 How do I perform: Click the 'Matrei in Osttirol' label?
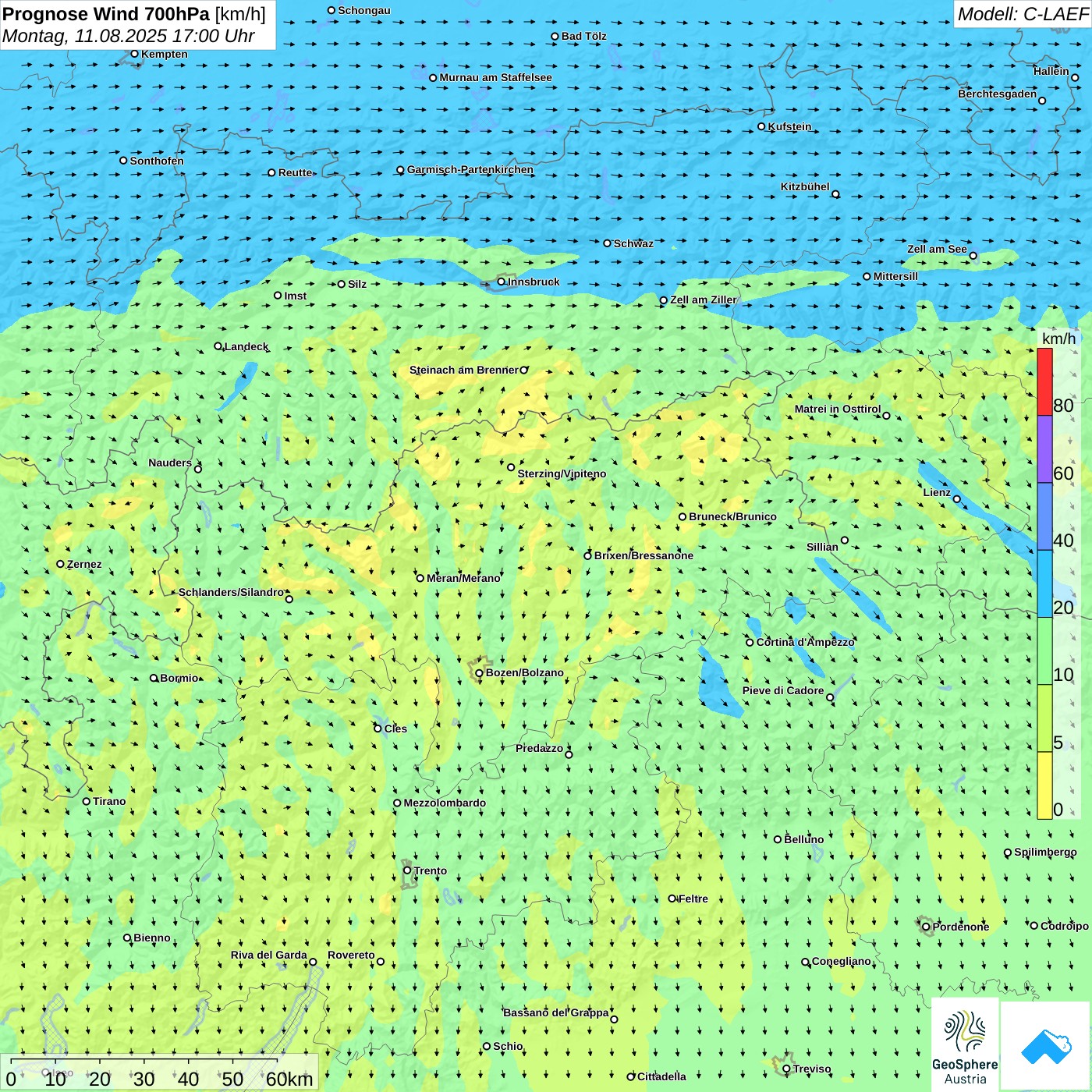[x=838, y=409]
